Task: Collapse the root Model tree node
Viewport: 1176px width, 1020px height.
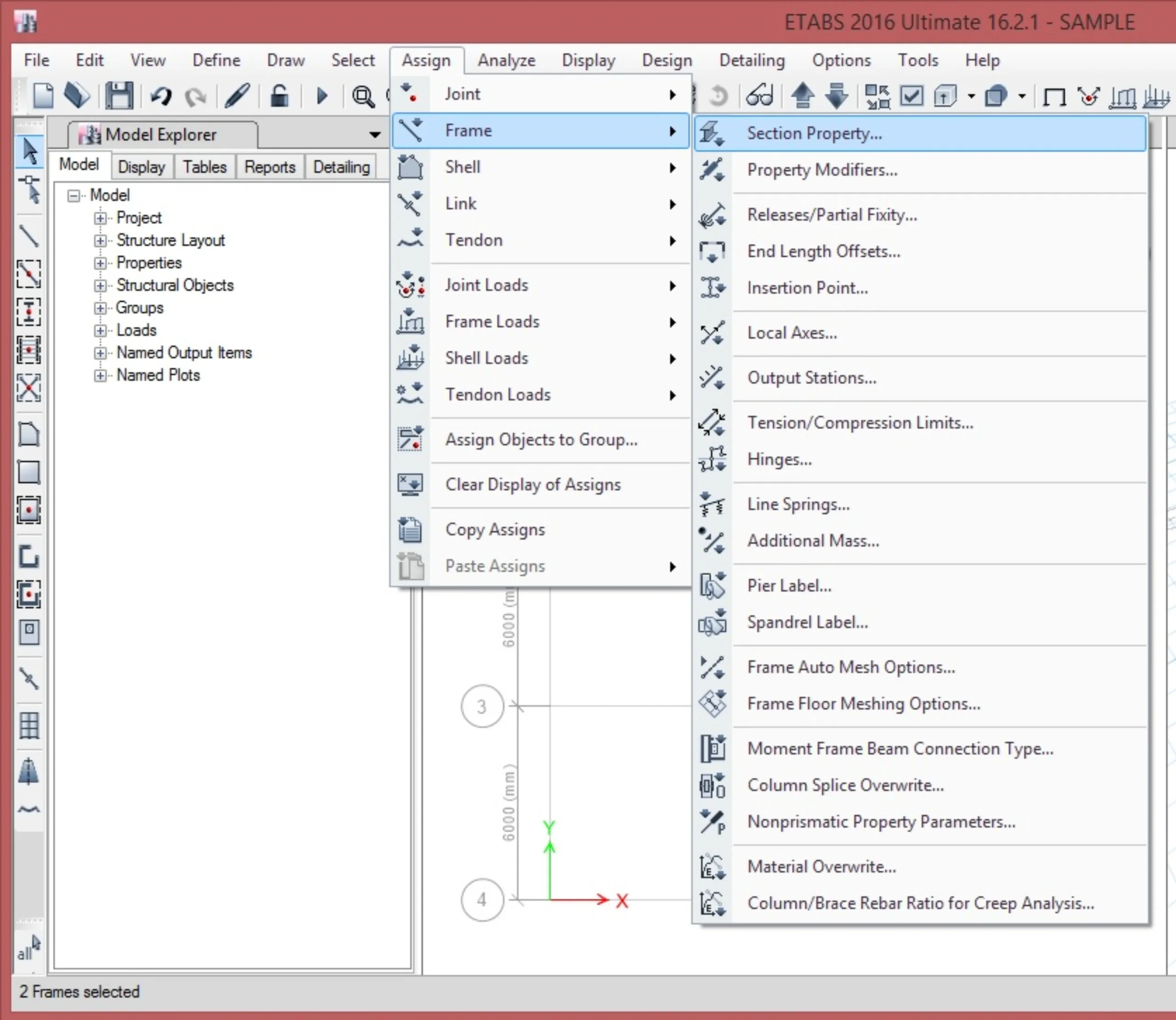Action: 73,196
